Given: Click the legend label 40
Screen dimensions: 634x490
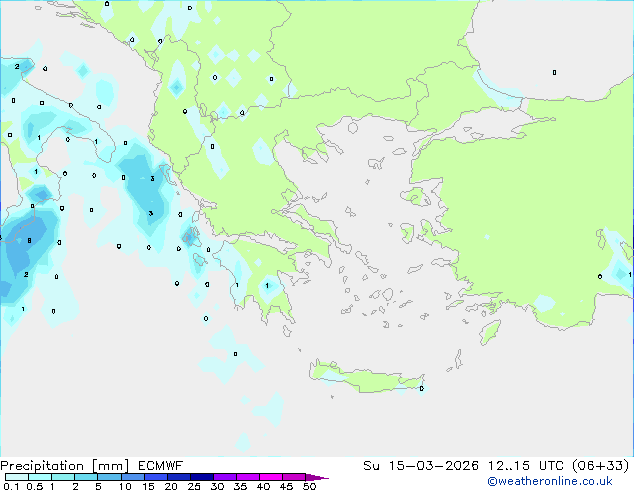Looking at the screenshot, I should pos(263,486).
